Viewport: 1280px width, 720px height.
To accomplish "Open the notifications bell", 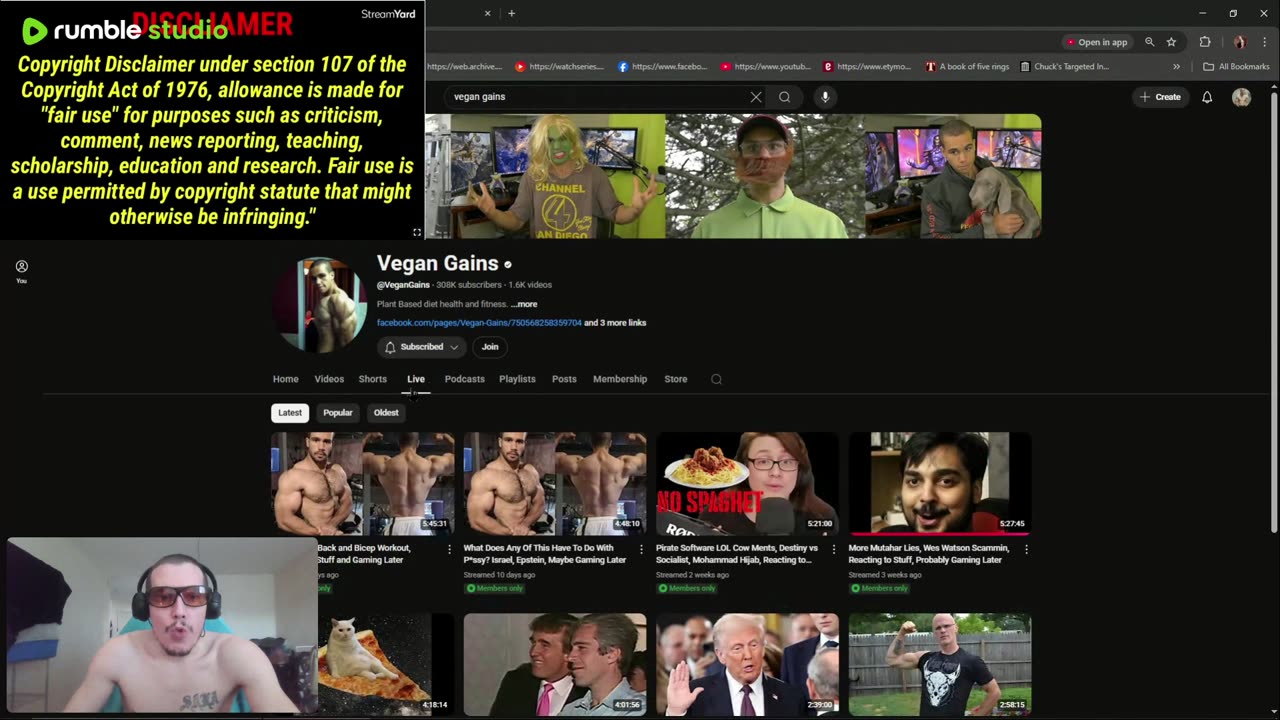I will (1207, 97).
